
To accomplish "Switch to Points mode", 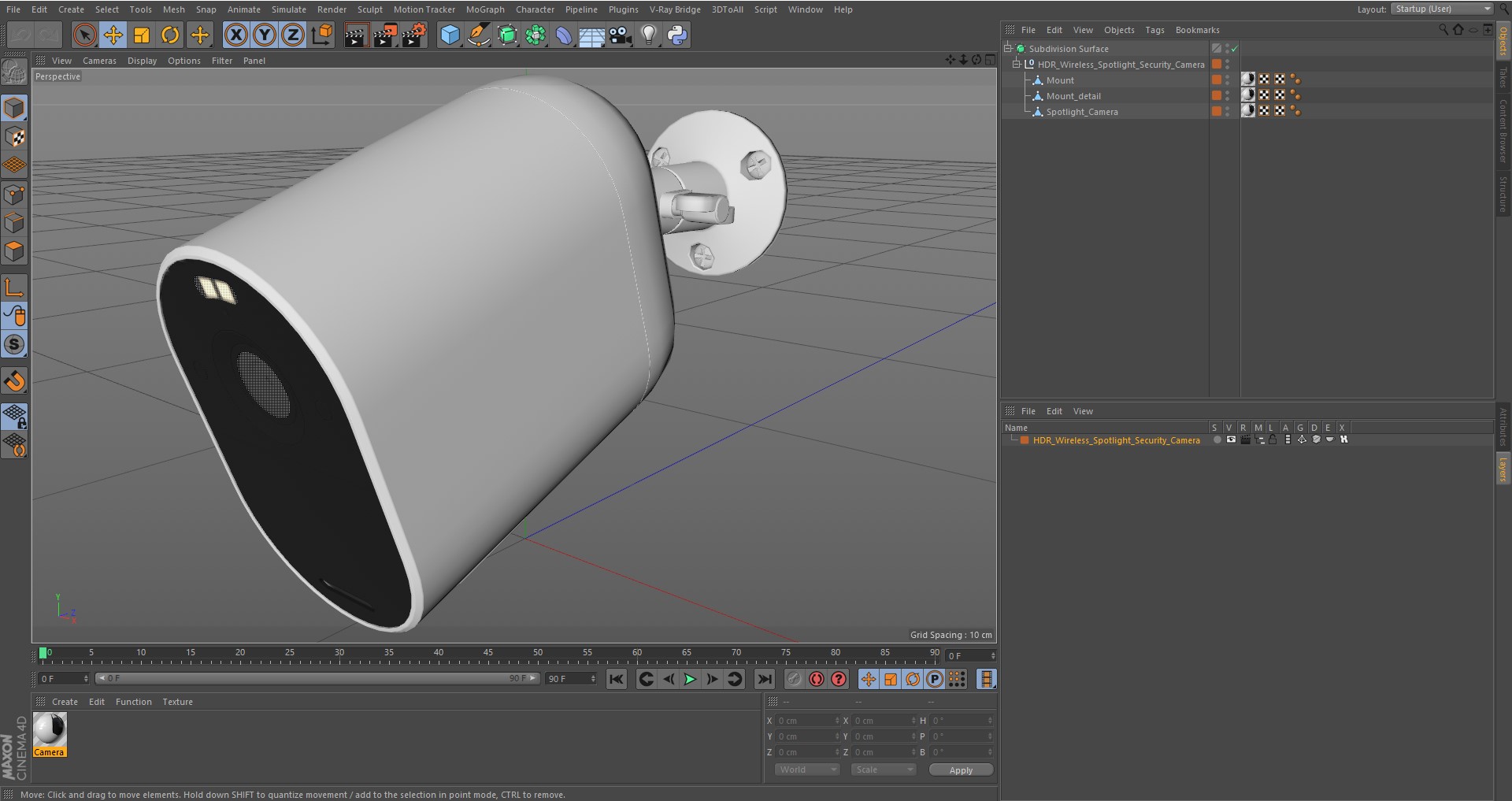I will pos(14,195).
